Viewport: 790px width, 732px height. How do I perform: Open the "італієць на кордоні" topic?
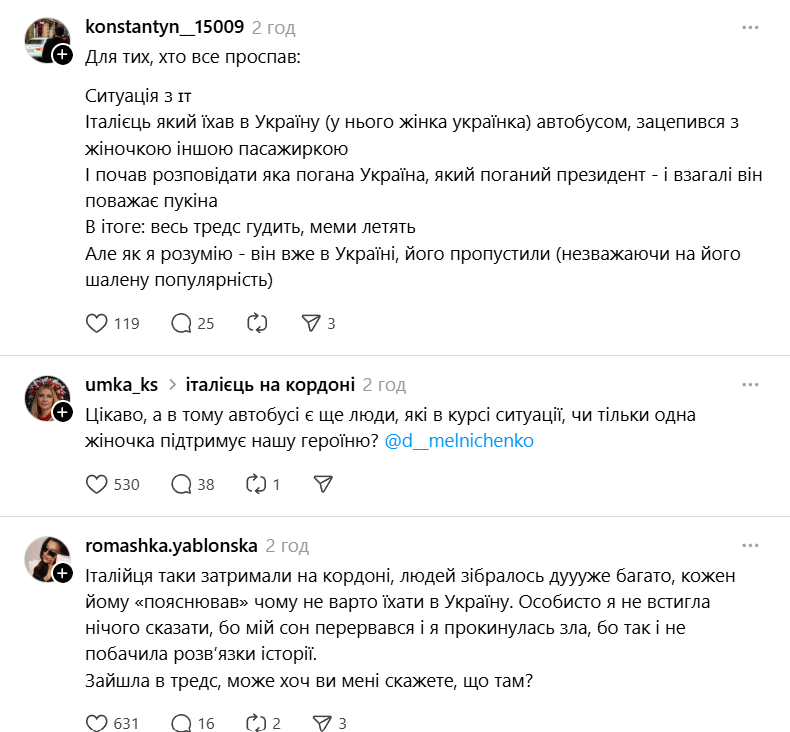pos(270,385)
